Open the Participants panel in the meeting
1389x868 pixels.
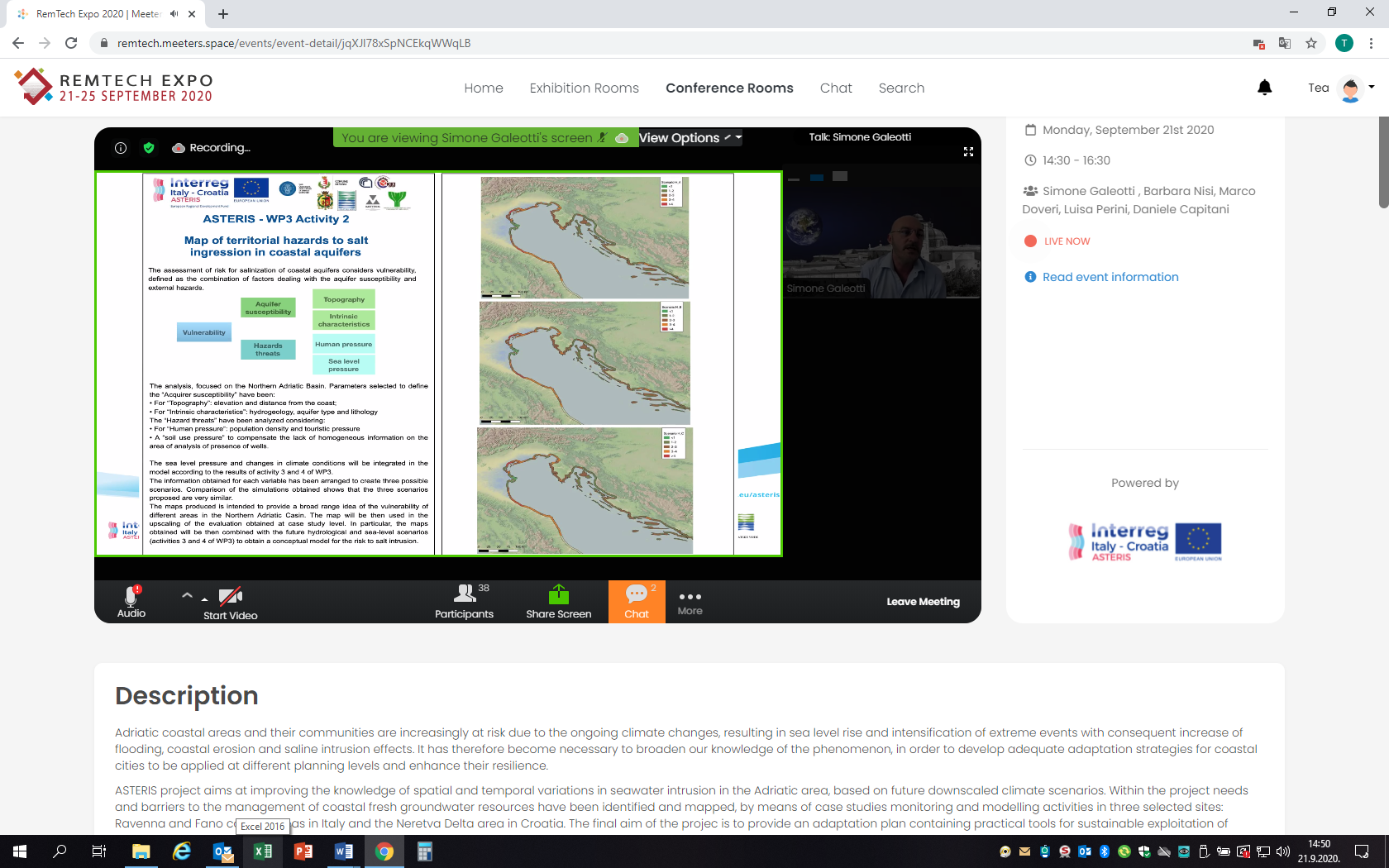pyautogui.click(x=464, y=601)
